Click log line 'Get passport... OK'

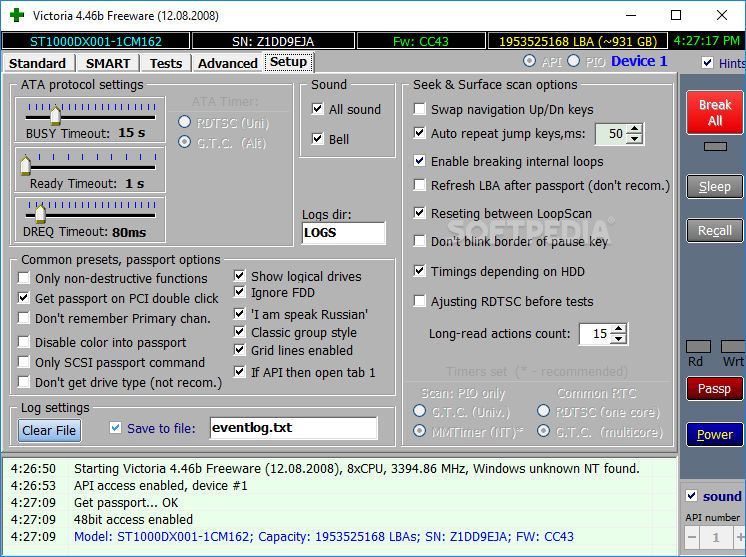[126, 503]
